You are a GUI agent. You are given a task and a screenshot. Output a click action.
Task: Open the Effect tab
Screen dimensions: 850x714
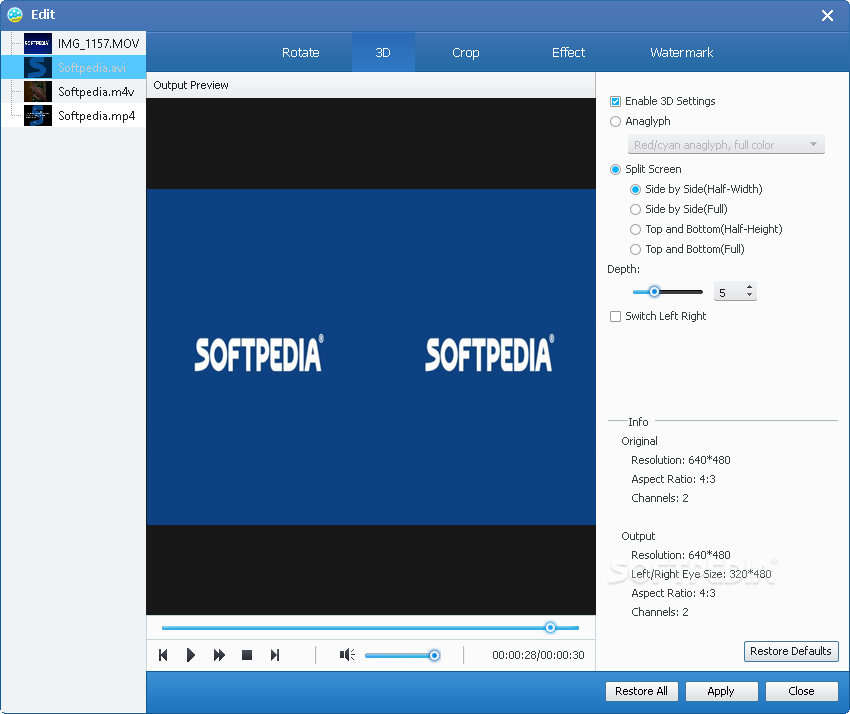[x=568, y=53]
